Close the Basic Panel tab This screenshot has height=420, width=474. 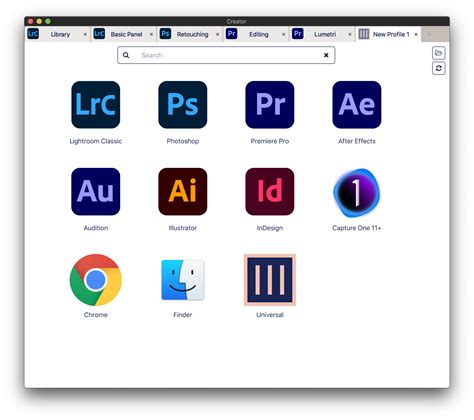pos(151,34)
